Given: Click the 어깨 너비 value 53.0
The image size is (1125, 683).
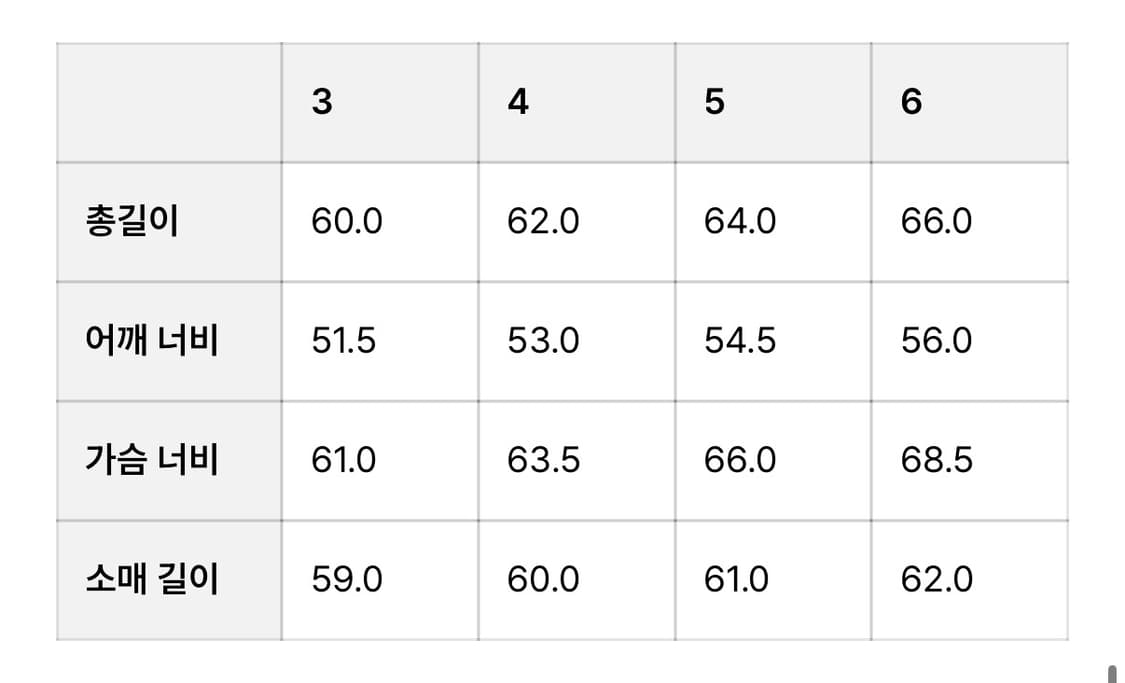Looking at the screenshot, I should point(543,341).
